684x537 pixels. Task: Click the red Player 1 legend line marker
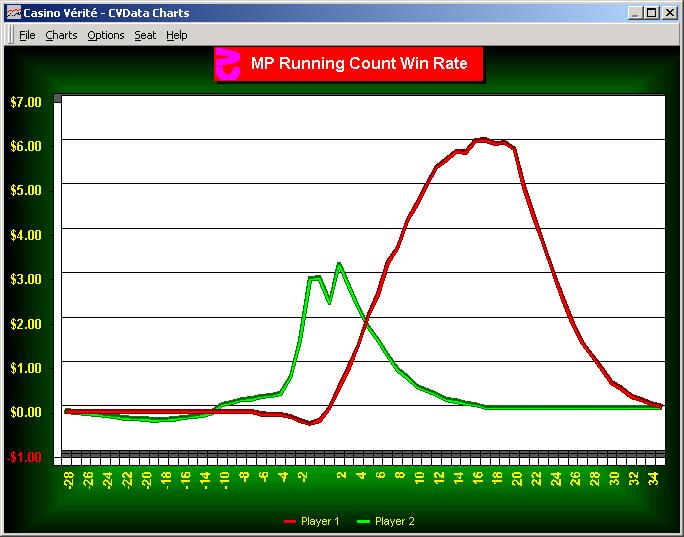pyautogui.click(x=290, y=522)
